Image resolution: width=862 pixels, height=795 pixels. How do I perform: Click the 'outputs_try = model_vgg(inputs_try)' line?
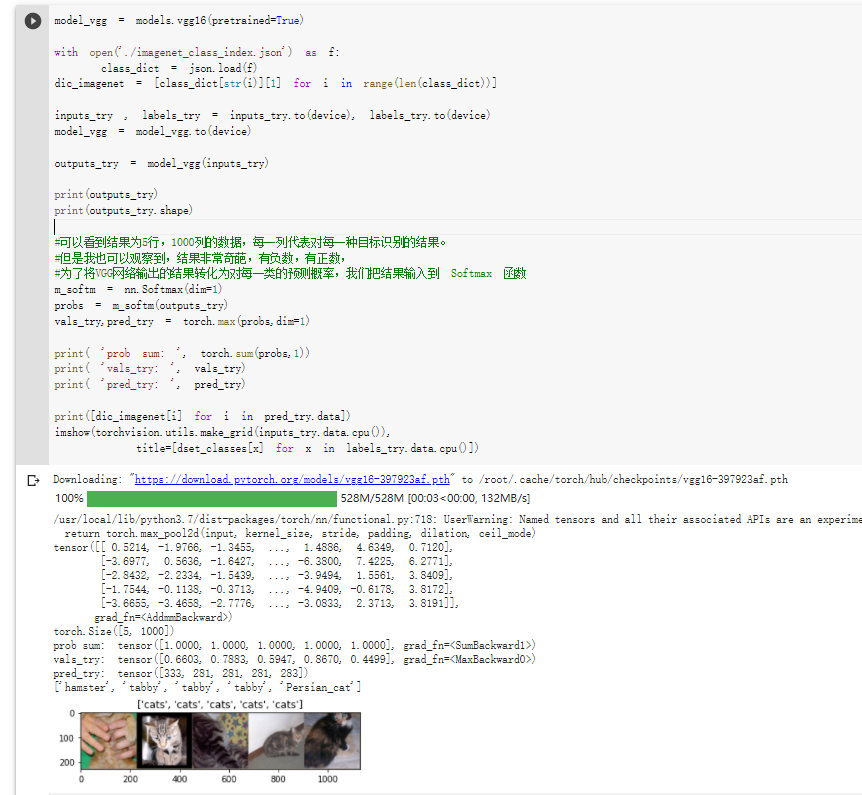161,163
